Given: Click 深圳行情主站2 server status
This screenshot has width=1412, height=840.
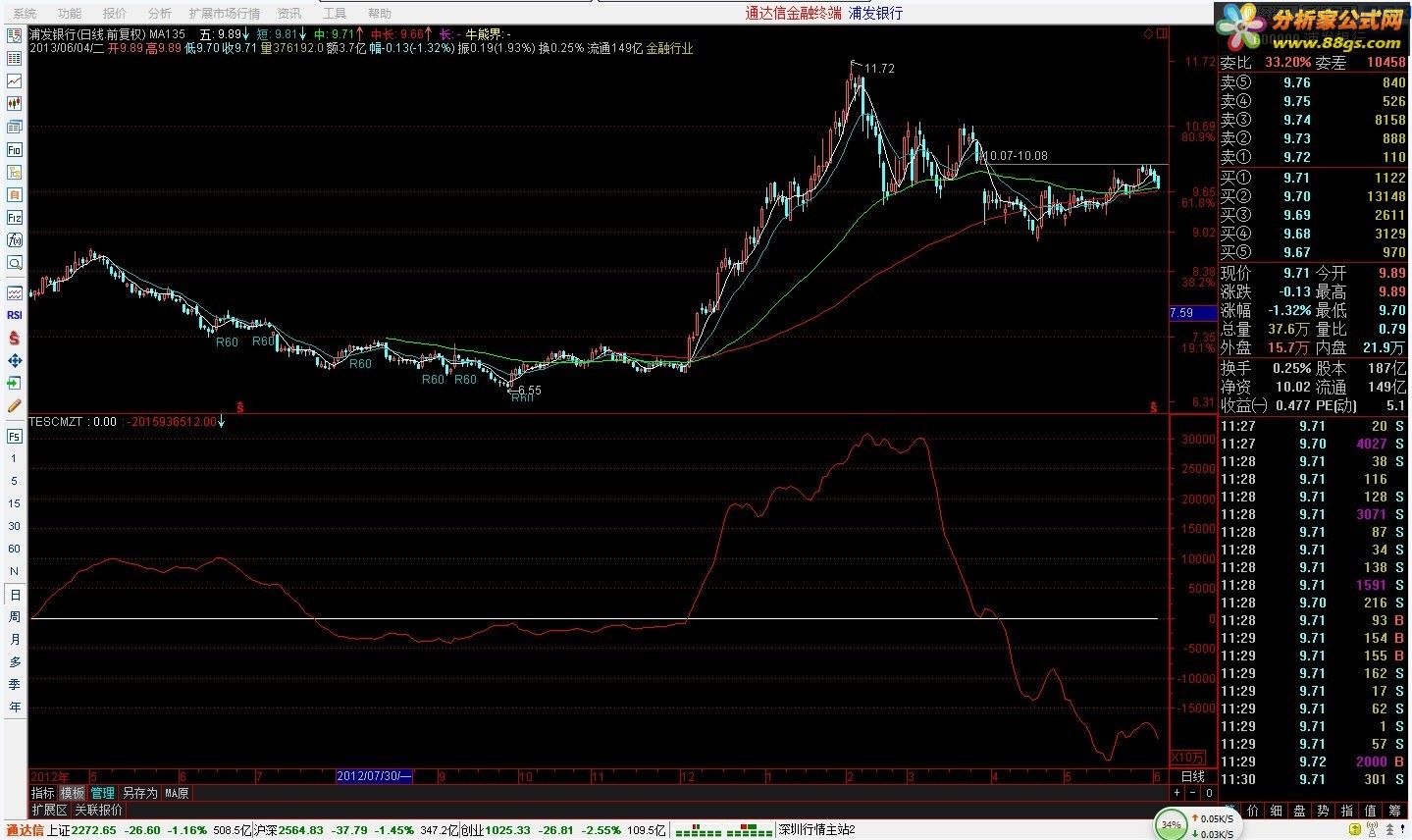Looking at the screenshot, I should click(816, 830).
